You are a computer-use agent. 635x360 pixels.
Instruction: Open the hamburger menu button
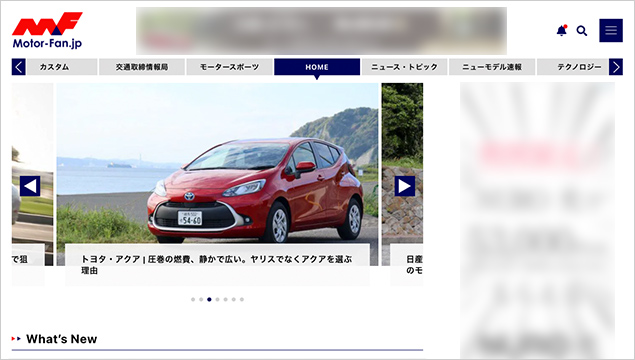611,30
